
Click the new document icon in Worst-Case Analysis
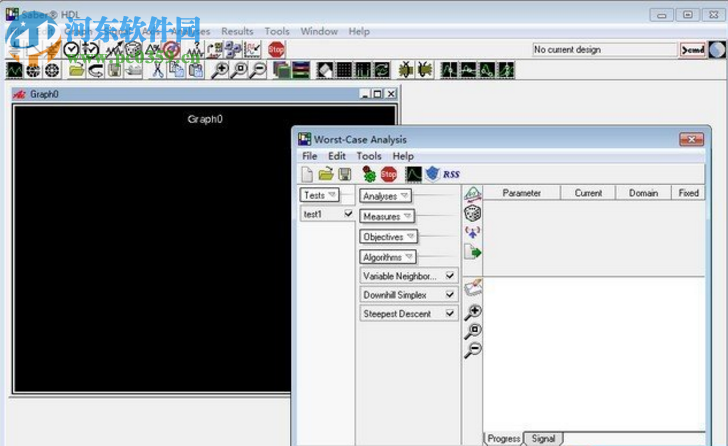(x=307, y=175)
